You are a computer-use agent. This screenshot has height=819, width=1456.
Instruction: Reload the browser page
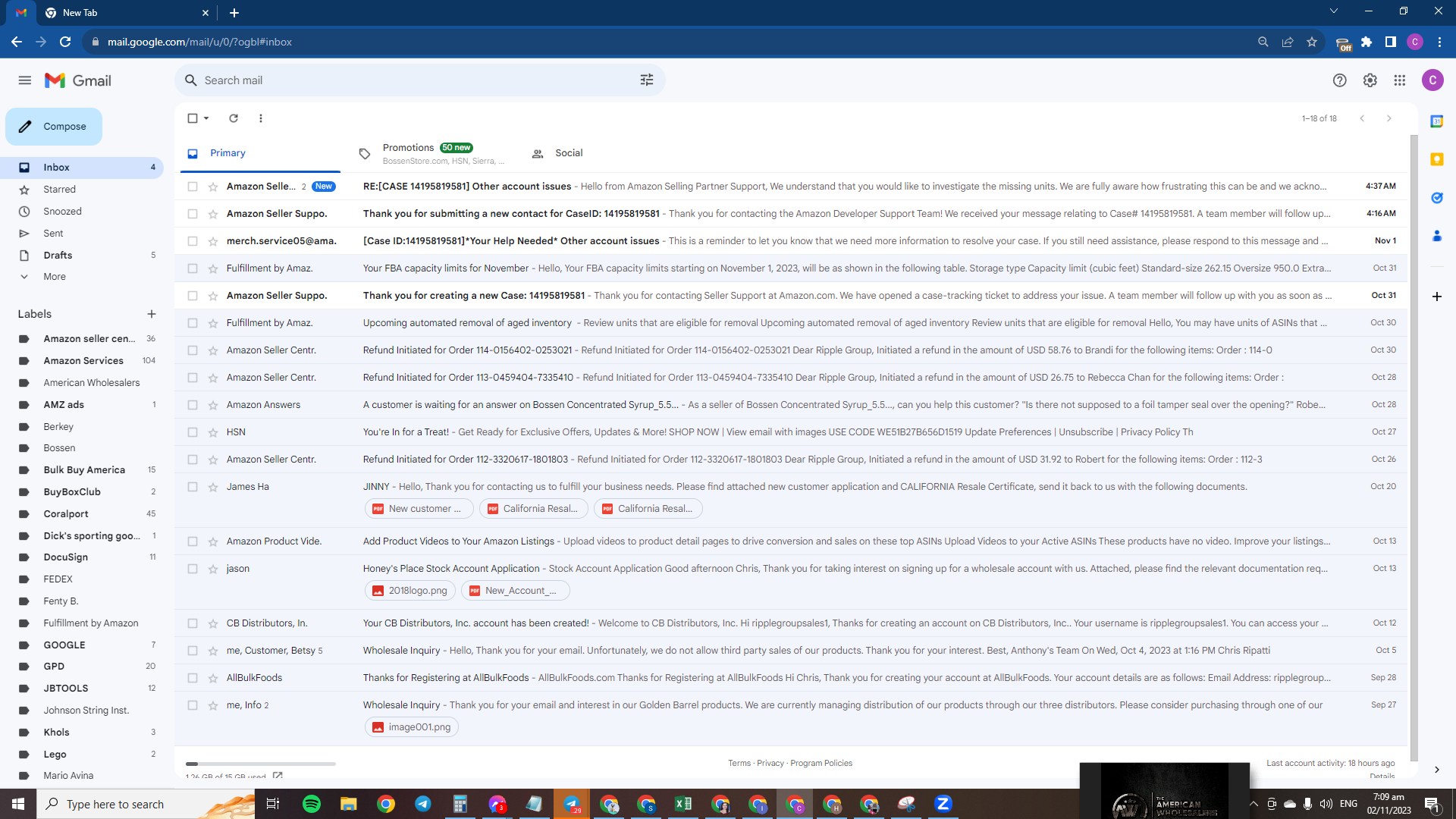tap(66, 42)
